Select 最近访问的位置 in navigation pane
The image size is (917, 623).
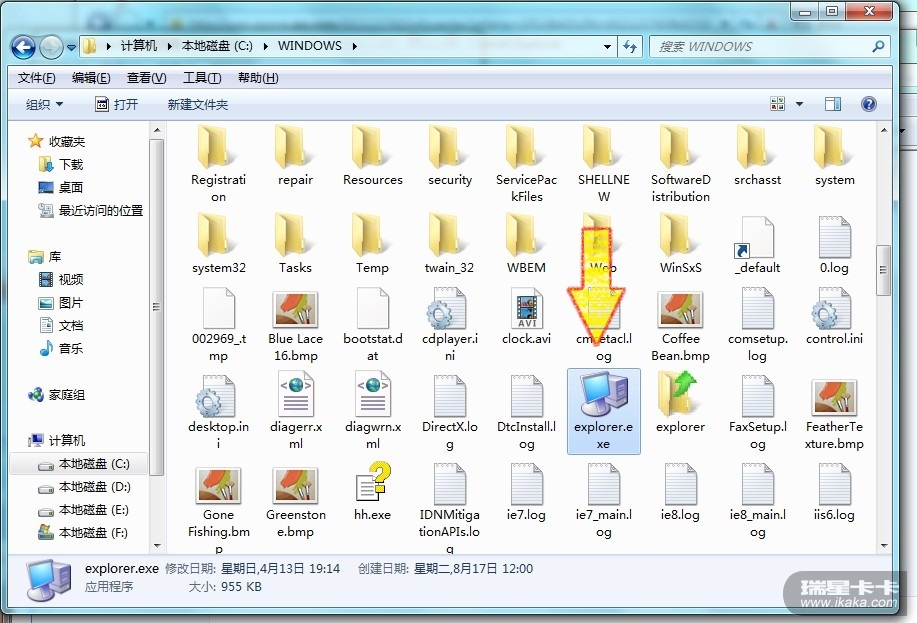point(91,211)
